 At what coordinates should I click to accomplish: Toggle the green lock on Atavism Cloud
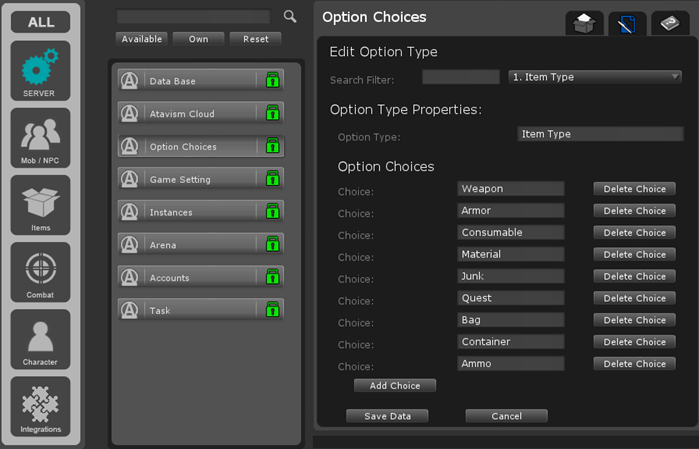(271, 114)
